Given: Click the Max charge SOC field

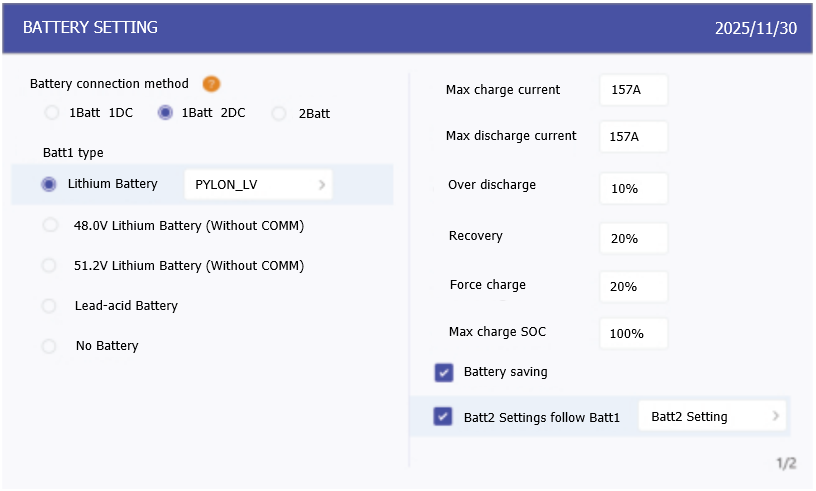Looking at the screenshot, I should (x=633, y=332).
